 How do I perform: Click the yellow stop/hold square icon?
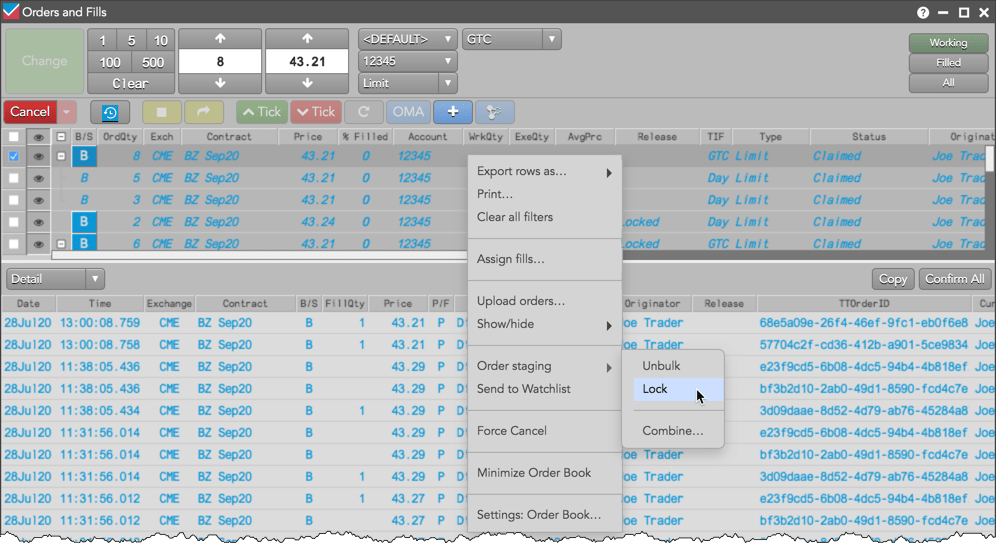coord(161,112)
